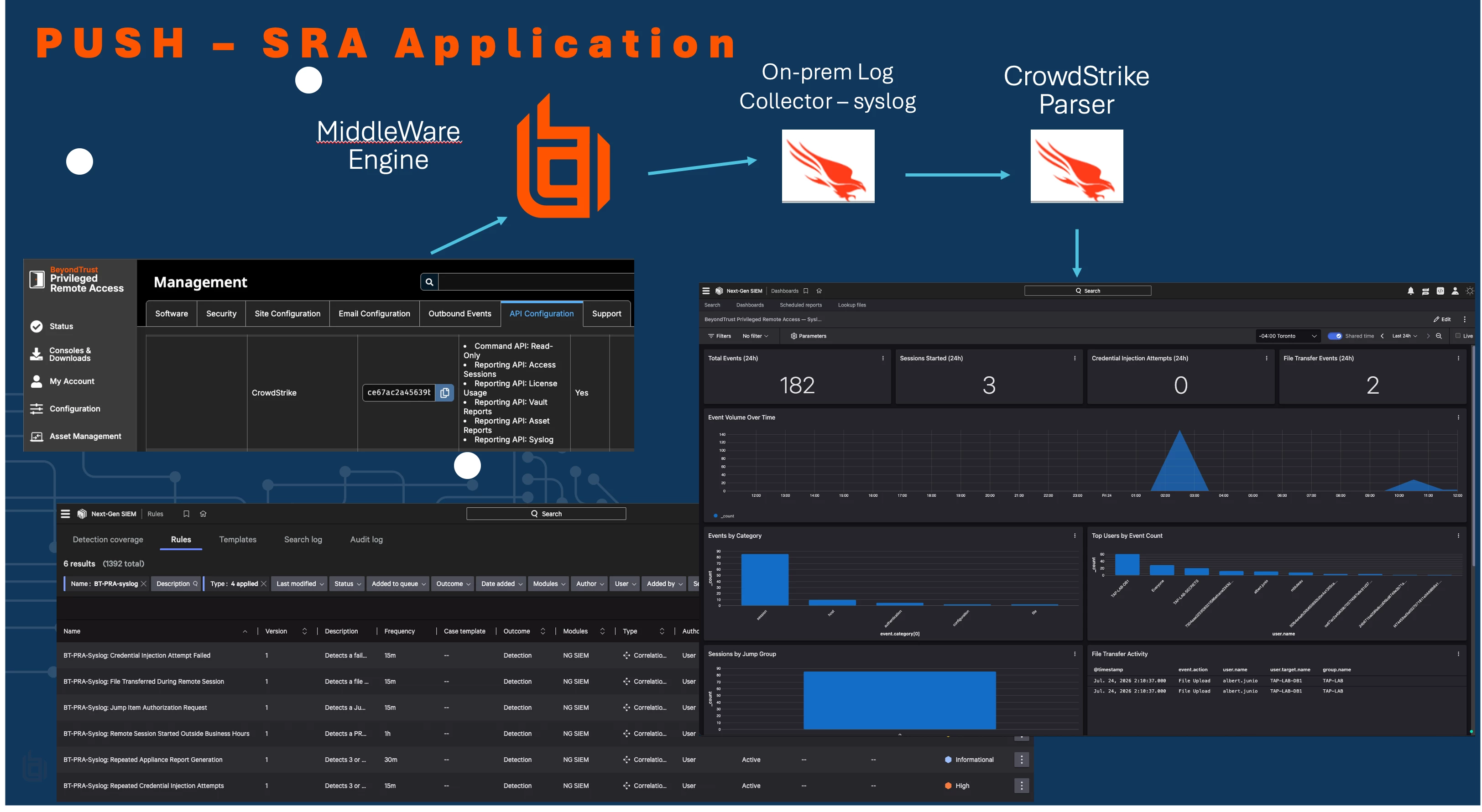Click the Filters button in the dashboard
Screen dimensions: 1482x812
720,336
